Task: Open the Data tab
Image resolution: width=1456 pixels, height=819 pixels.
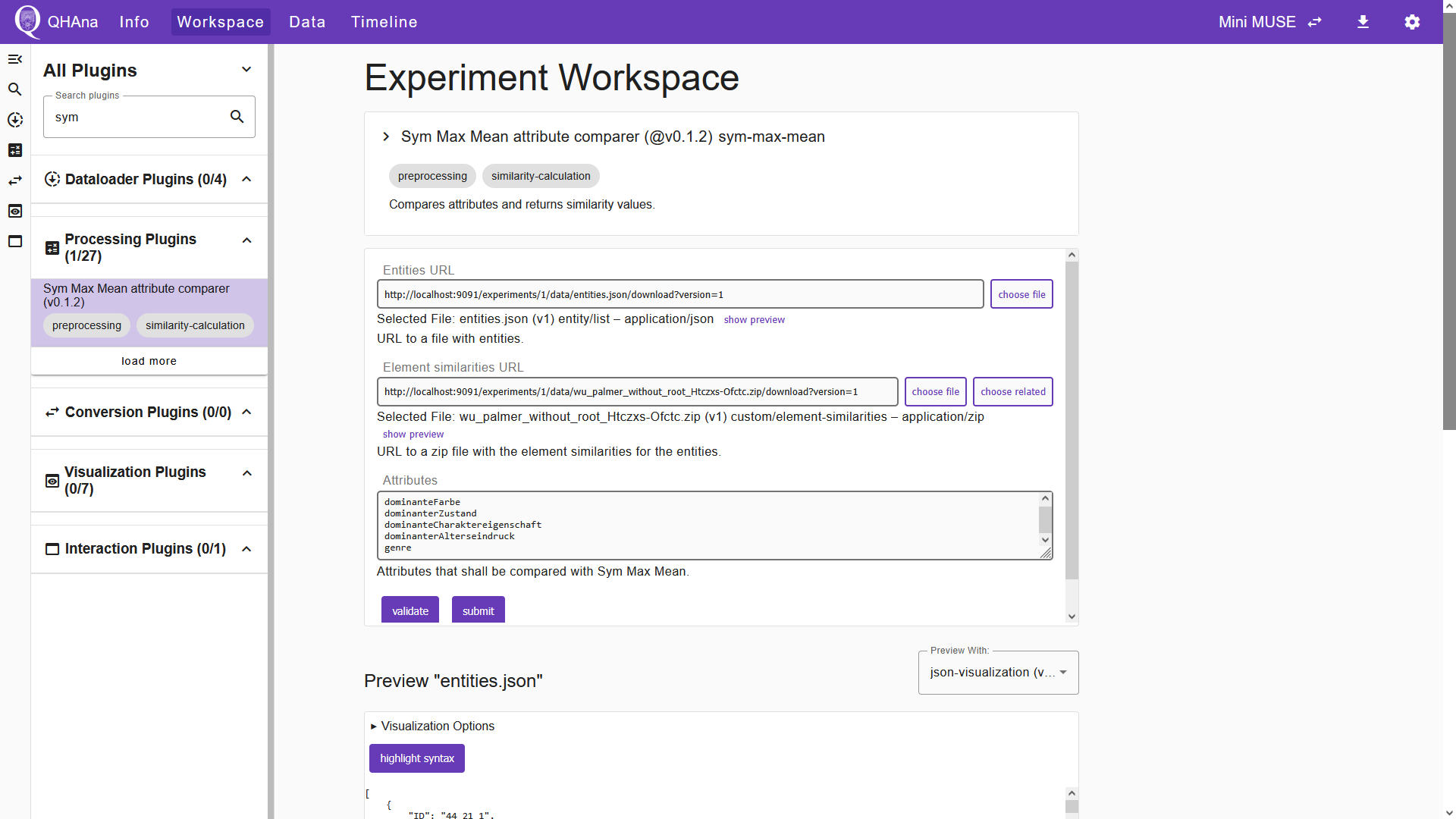Action: pos(307,22)
